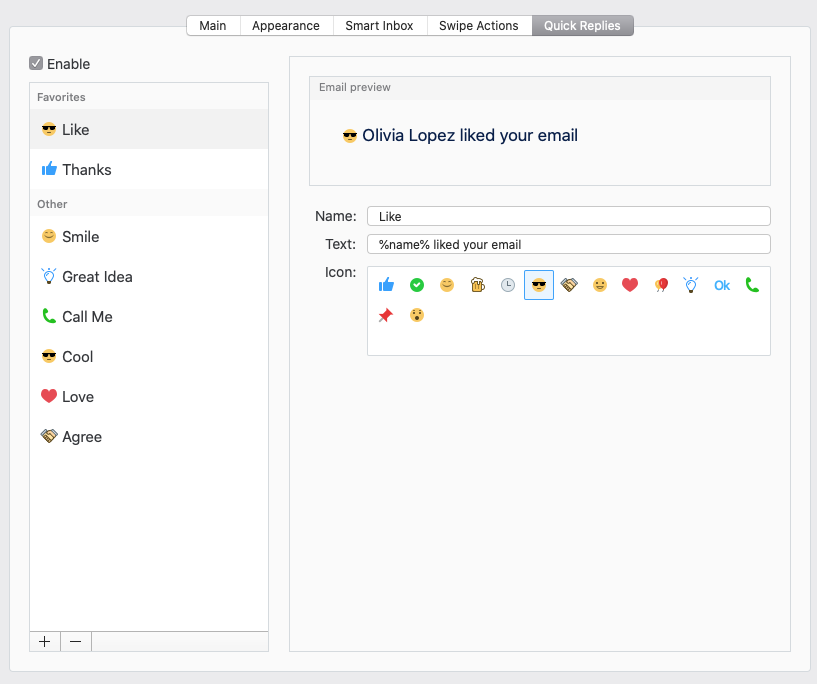Choose the thumbs-up icon in the icon picker
817x684 pixels.
(386, 285)
